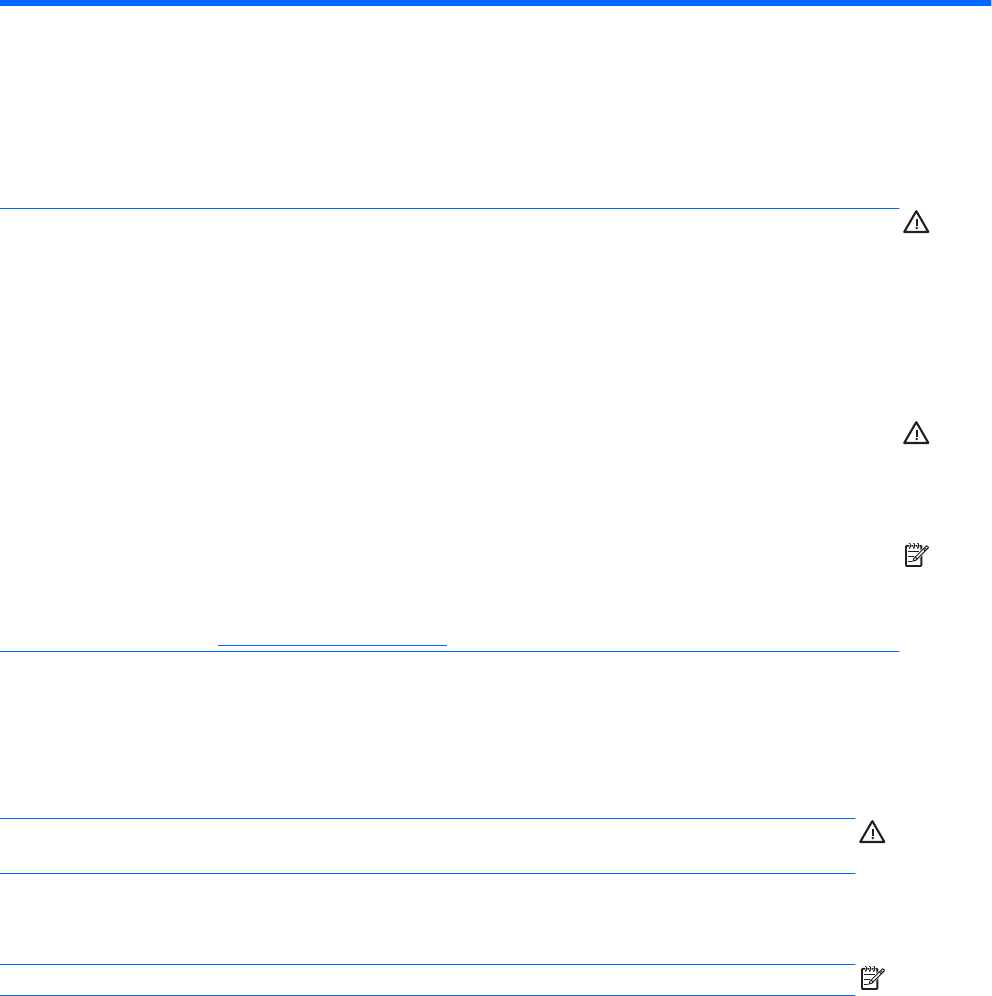Click blank gap between first and third warning boxes
This screenshot has width=992, height=996.
pos(450,735)
